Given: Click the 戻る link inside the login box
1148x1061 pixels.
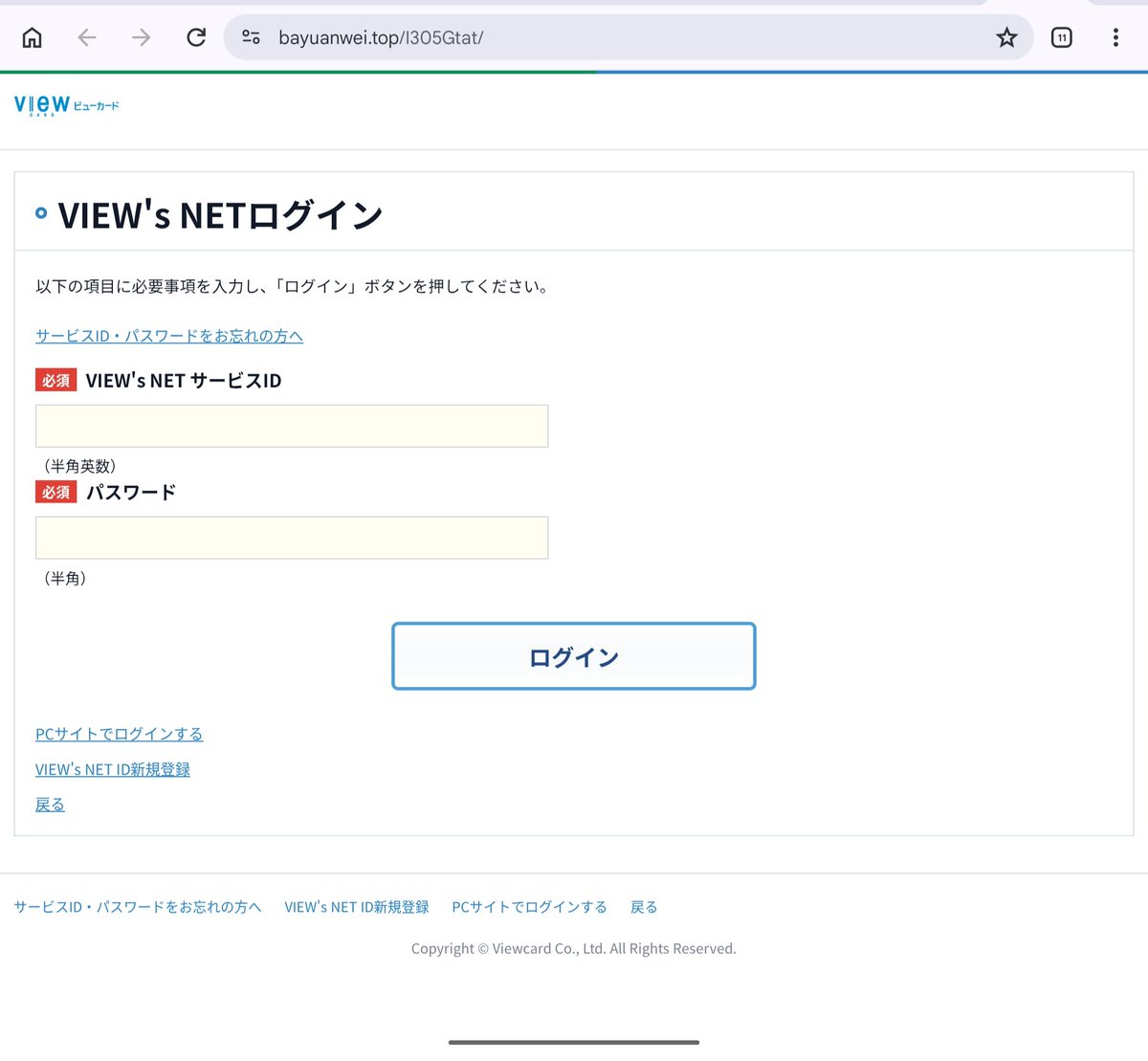Looking at the screenshot, I should 50,805.
